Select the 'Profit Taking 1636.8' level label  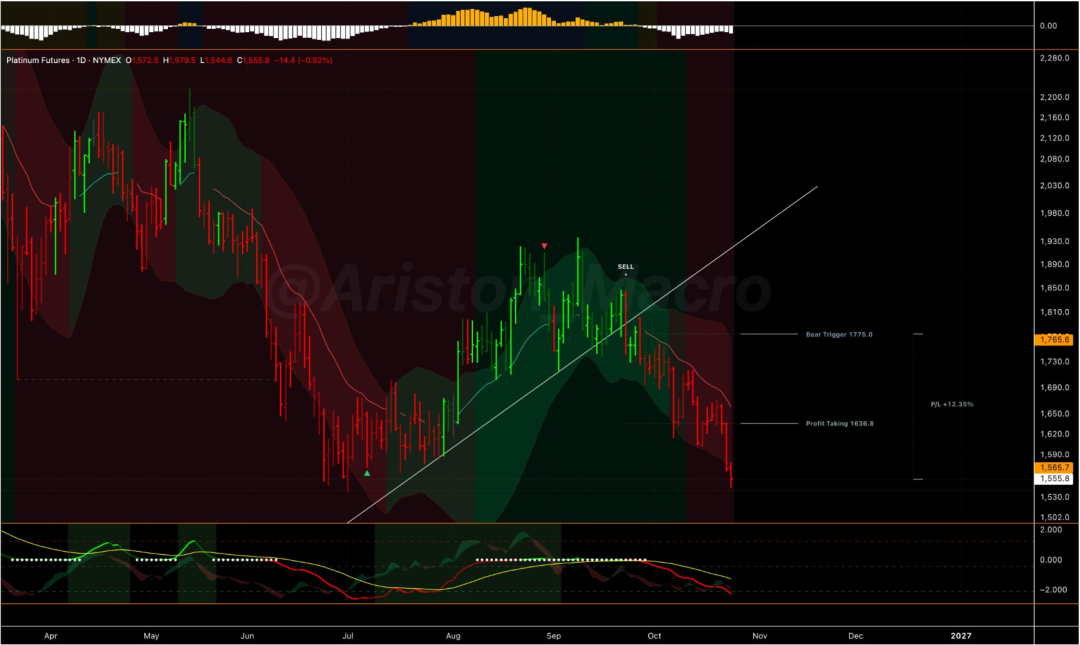(x=840, y=424)
